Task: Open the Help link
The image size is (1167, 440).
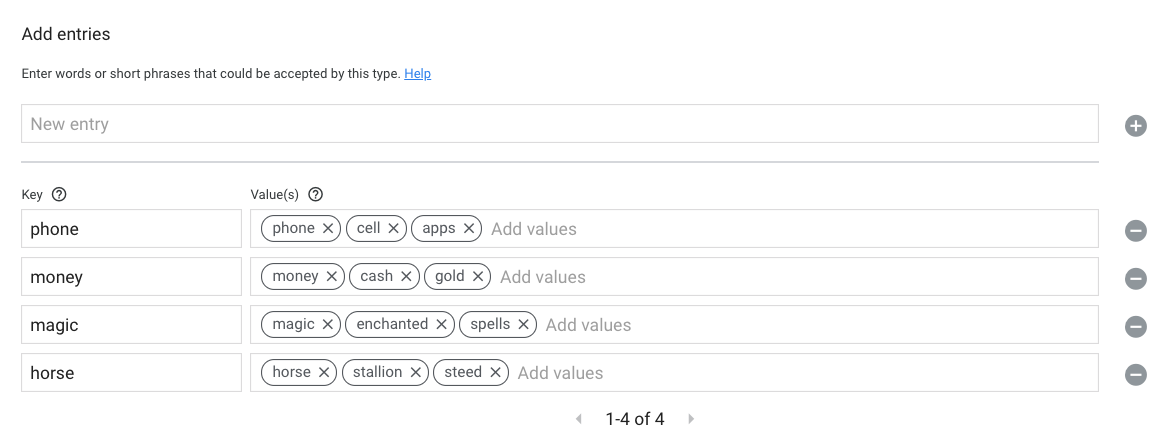Action: click(417, 74)
